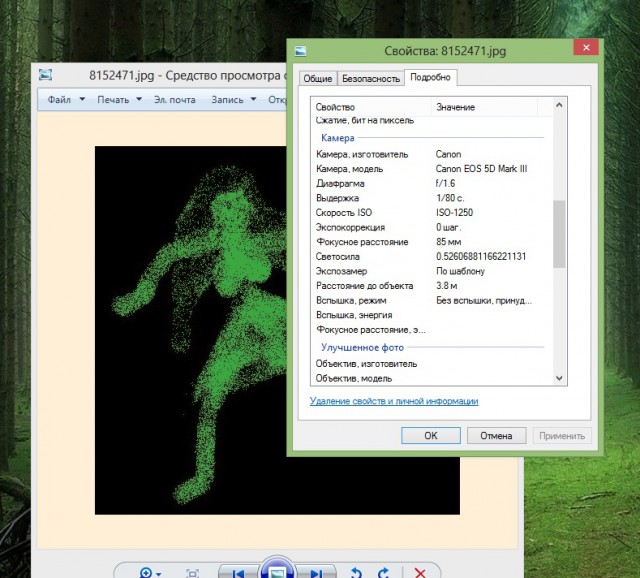640x578 pixels.
Task: Select the Выдержка property row
Action: (432, 198)
